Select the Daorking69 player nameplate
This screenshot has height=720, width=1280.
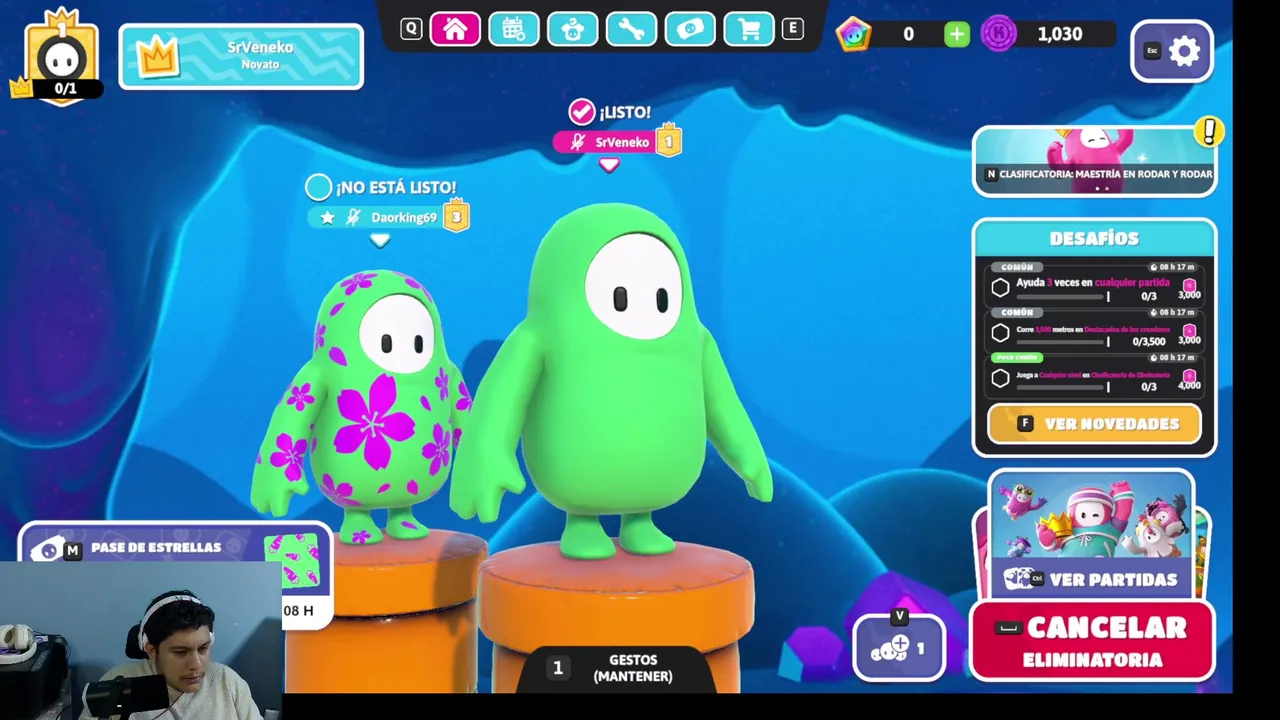click(x=390, y=217)
